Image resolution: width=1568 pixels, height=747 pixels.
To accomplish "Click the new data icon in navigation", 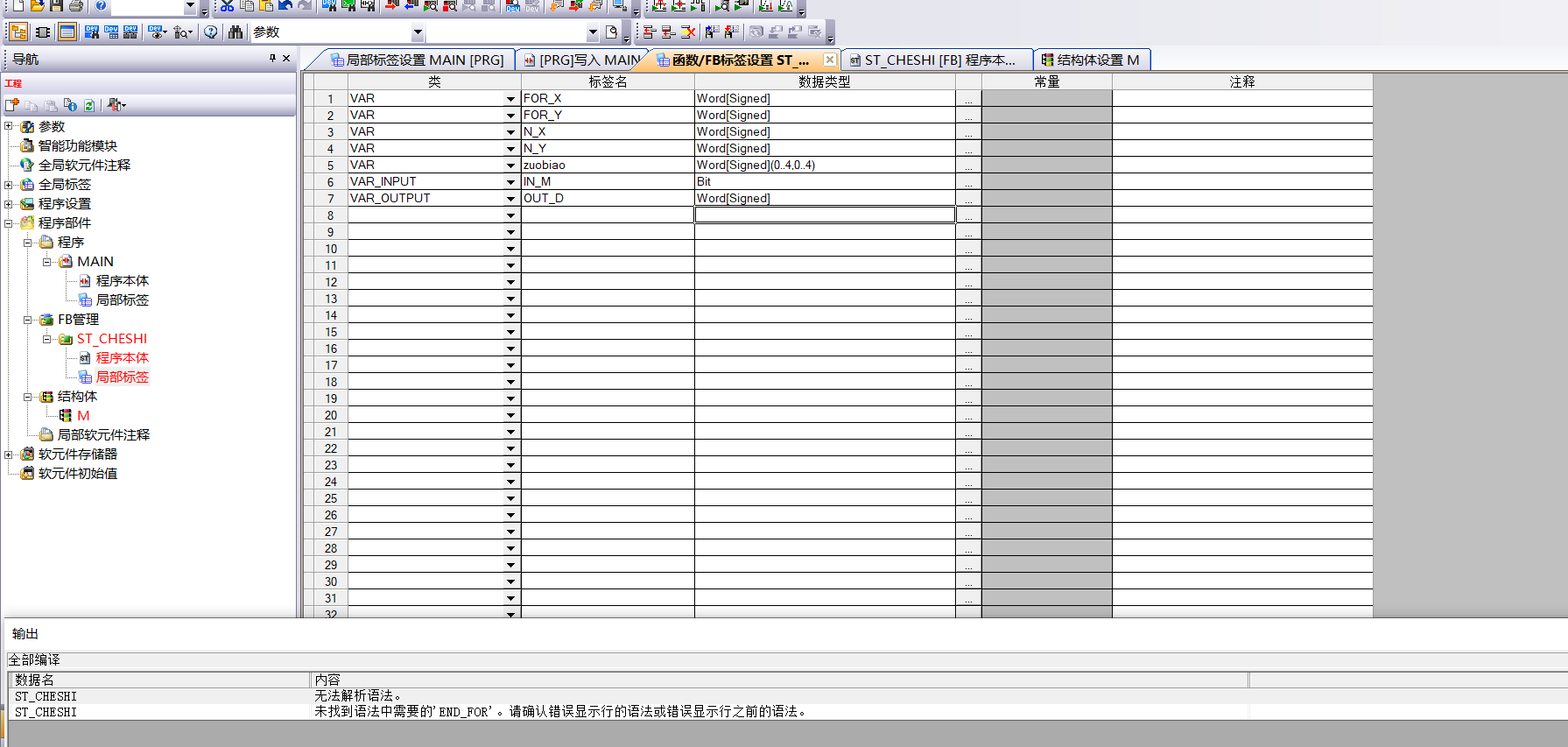I will point(12,105).
